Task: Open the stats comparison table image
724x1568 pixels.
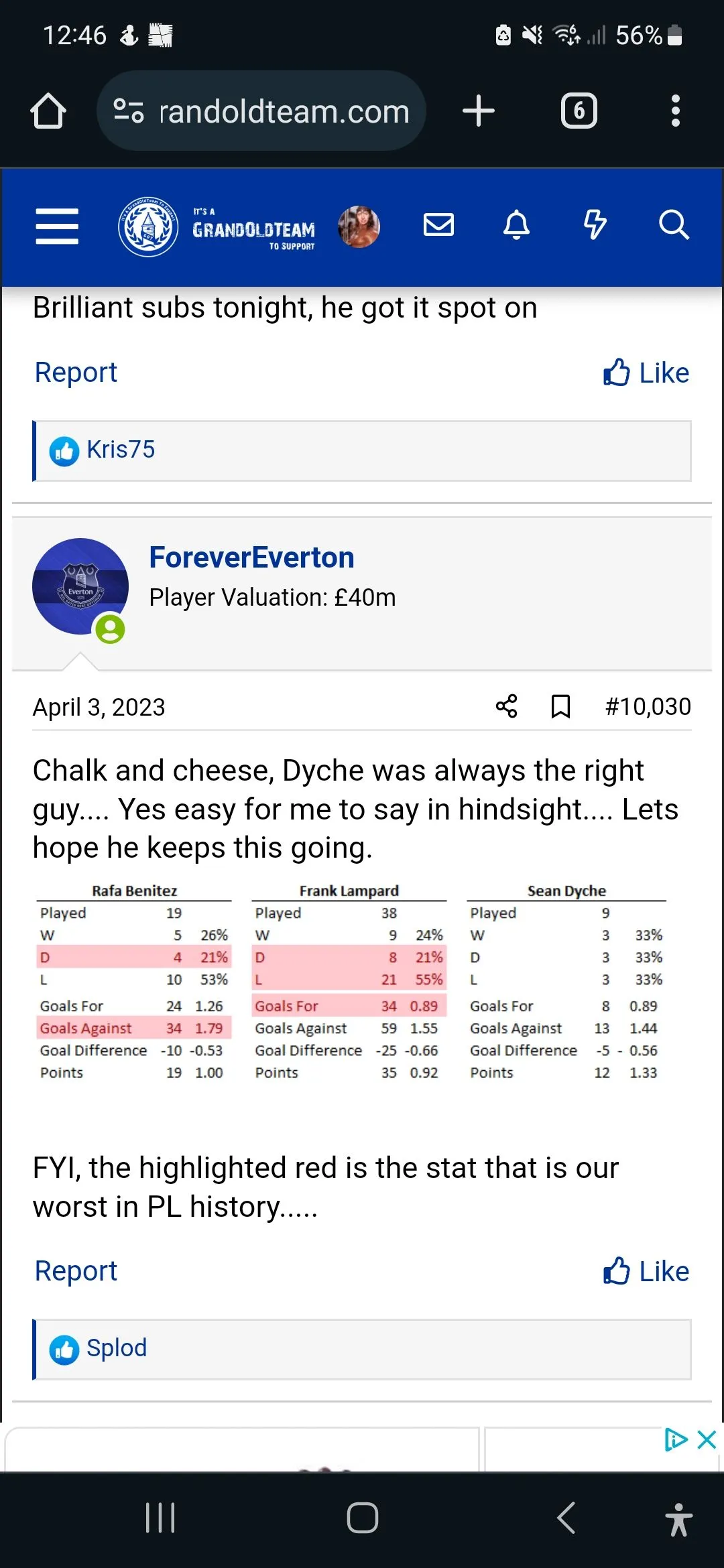Action: tap(351, 982)
